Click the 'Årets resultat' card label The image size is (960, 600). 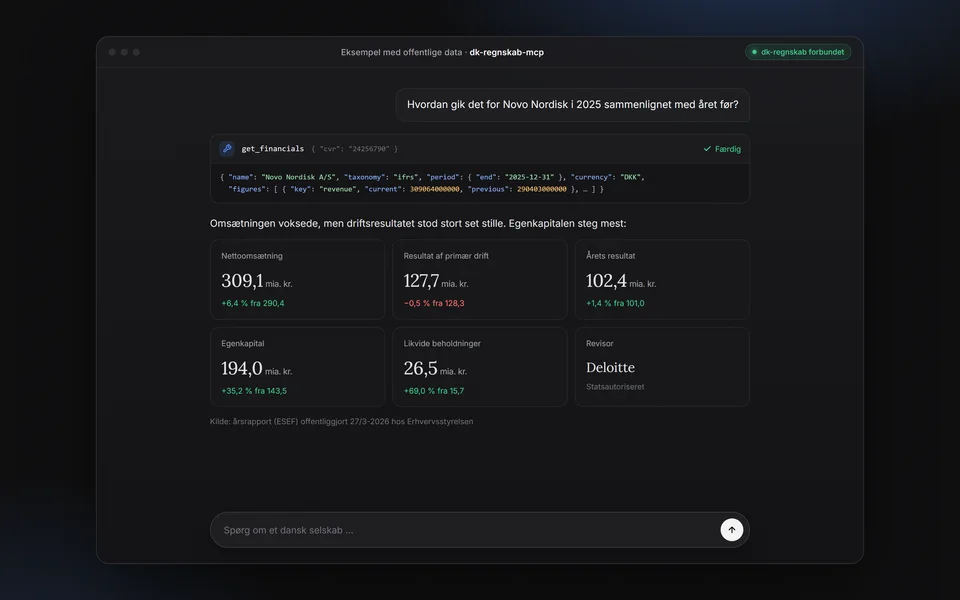coord(610,256)
